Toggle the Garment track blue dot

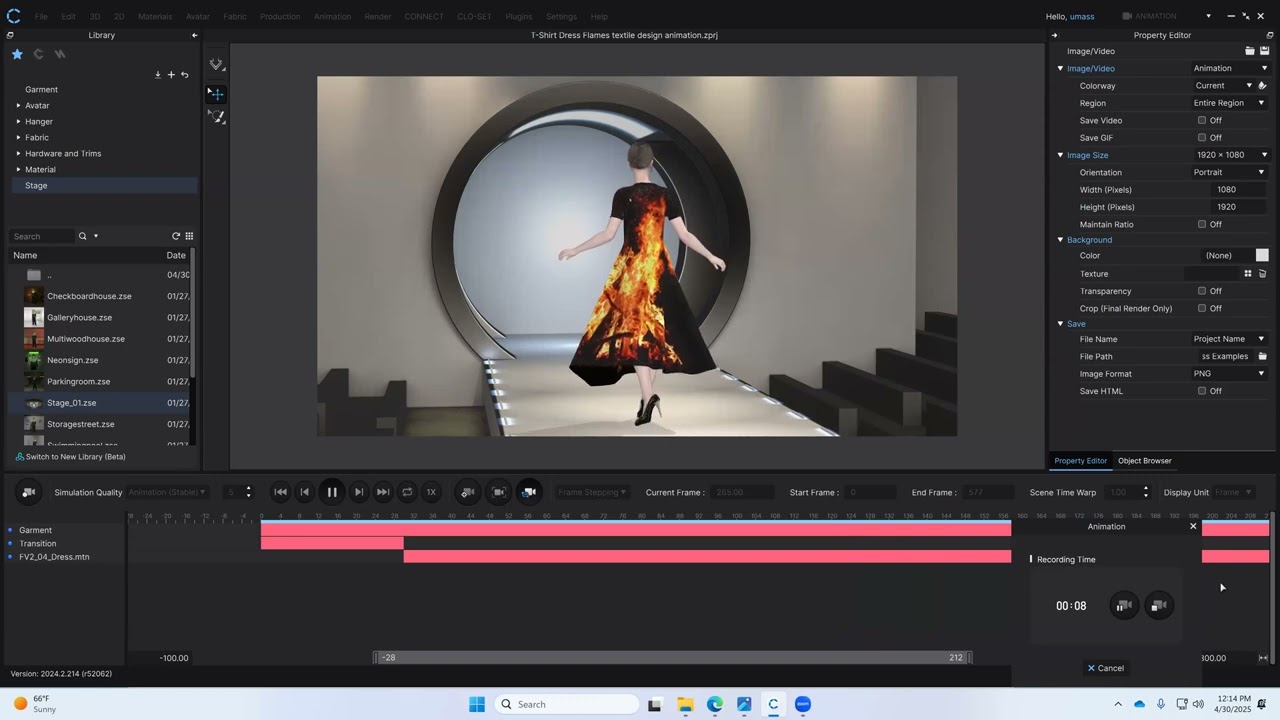[x=10, y=530]
